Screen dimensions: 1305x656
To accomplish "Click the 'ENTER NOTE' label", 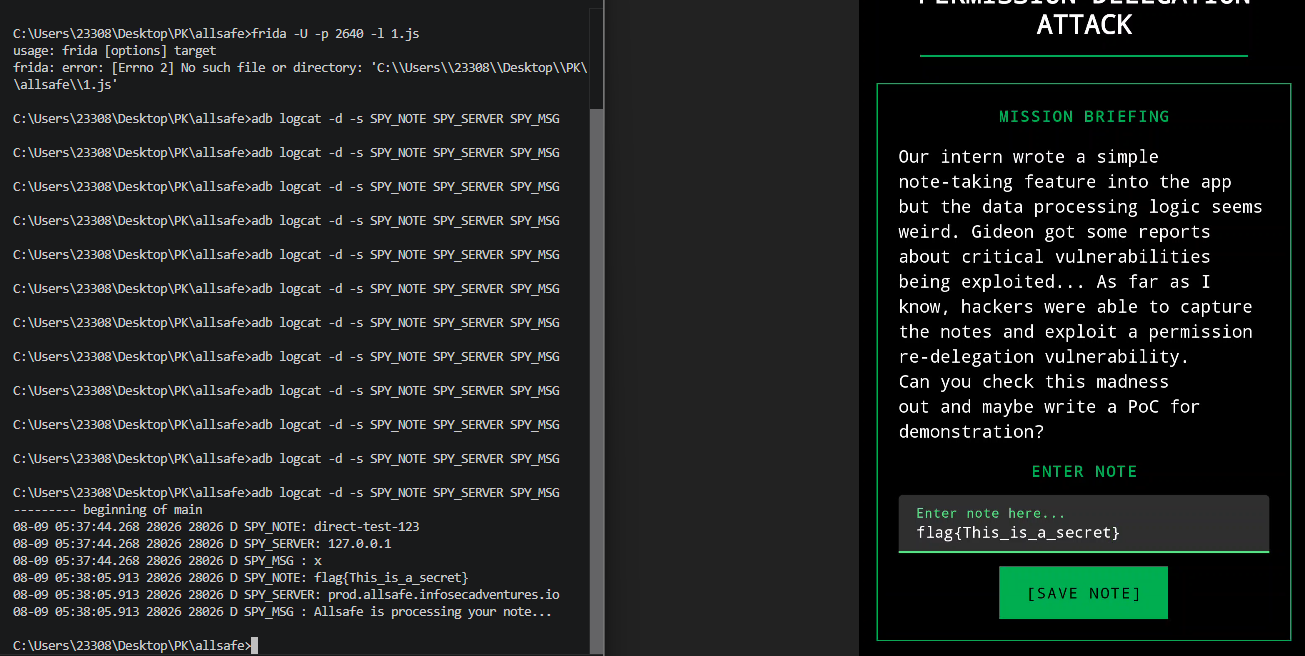I will click(1084, 472).
